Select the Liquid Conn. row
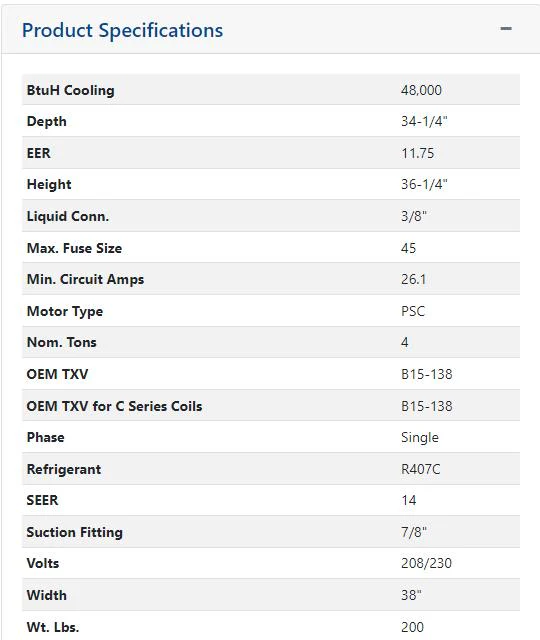 (x=271, y=216)
